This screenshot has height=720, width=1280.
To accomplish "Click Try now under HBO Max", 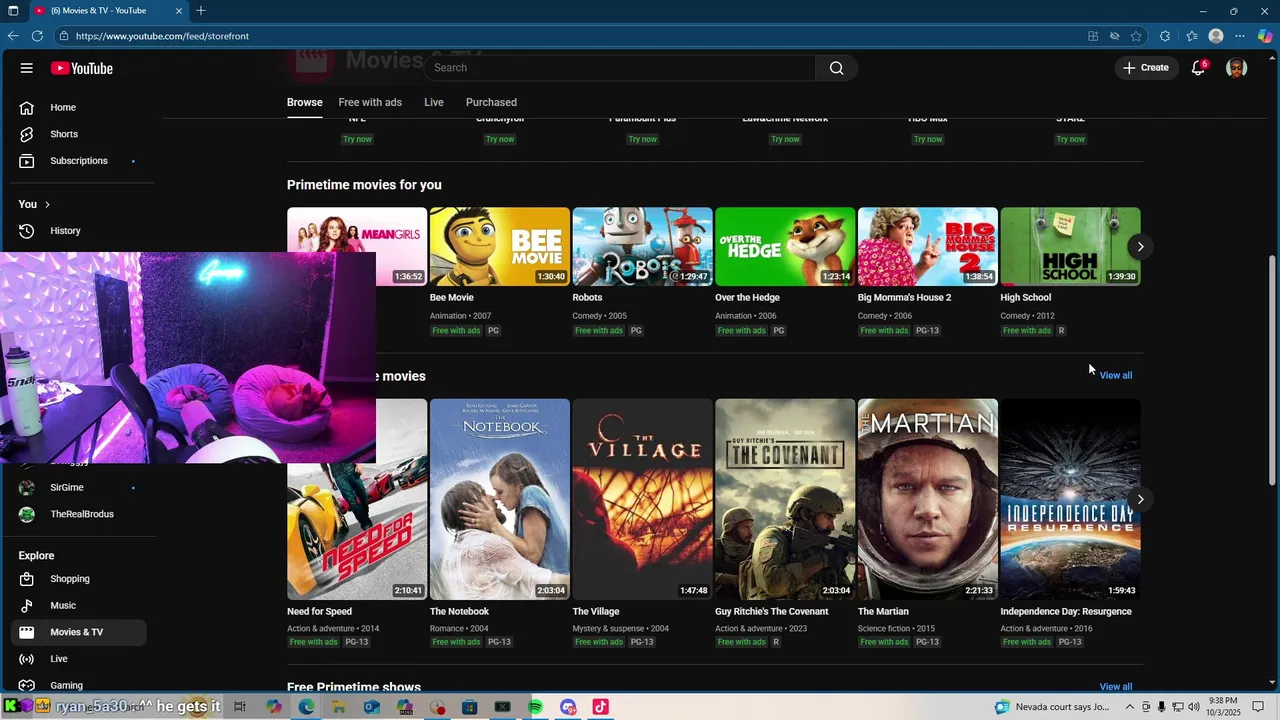I will click(x=927, y=139).
